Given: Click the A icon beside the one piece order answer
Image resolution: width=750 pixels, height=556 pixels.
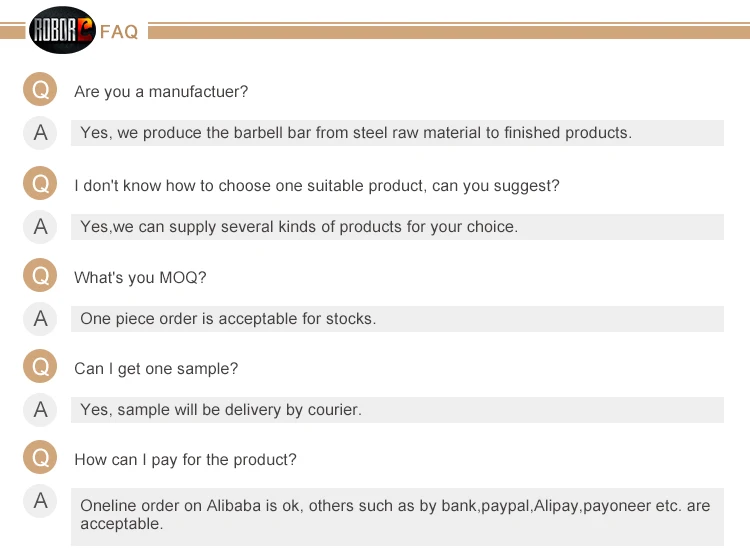Looking at the screenshot, I should click(x=40, y=319).
